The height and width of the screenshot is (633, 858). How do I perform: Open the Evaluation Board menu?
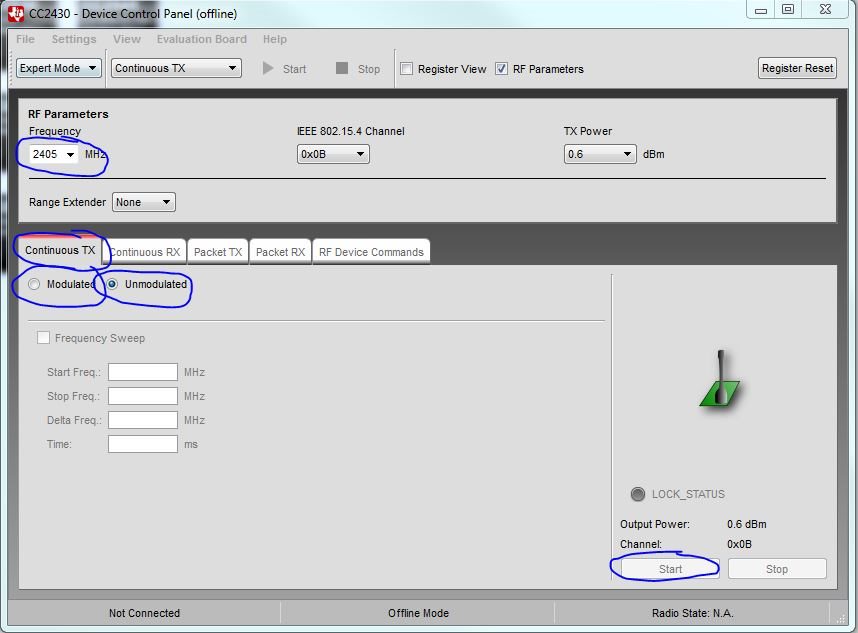(201, 39)
